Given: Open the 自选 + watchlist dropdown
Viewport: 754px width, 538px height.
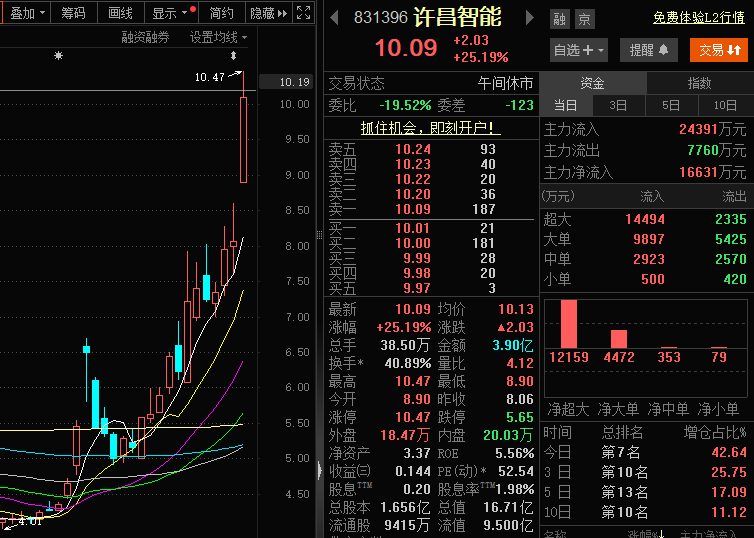Looking at the screenshot, I should [578, 49].
